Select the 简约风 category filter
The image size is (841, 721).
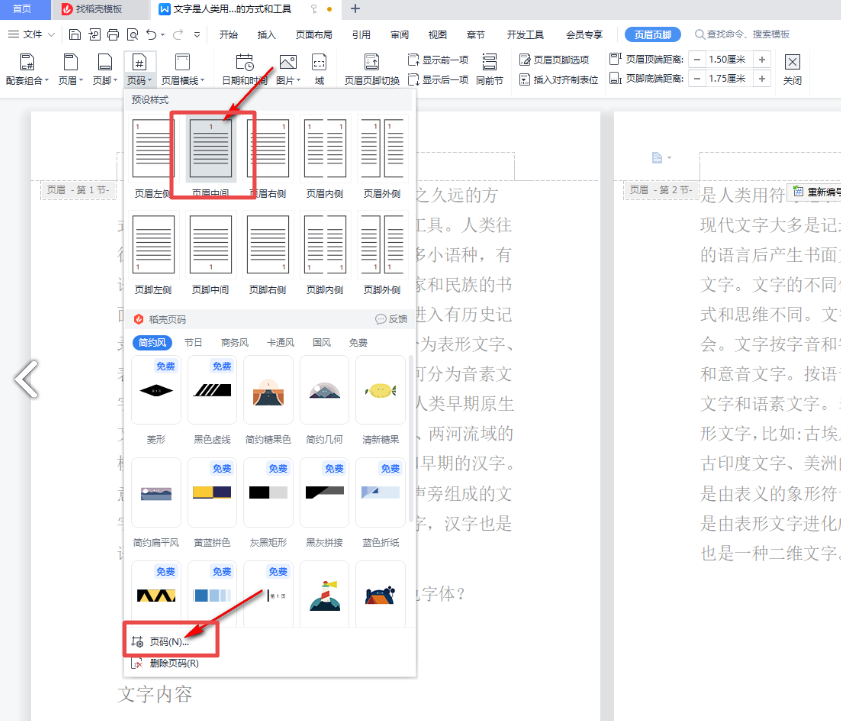pyautogui.click(x=152, y=342)
